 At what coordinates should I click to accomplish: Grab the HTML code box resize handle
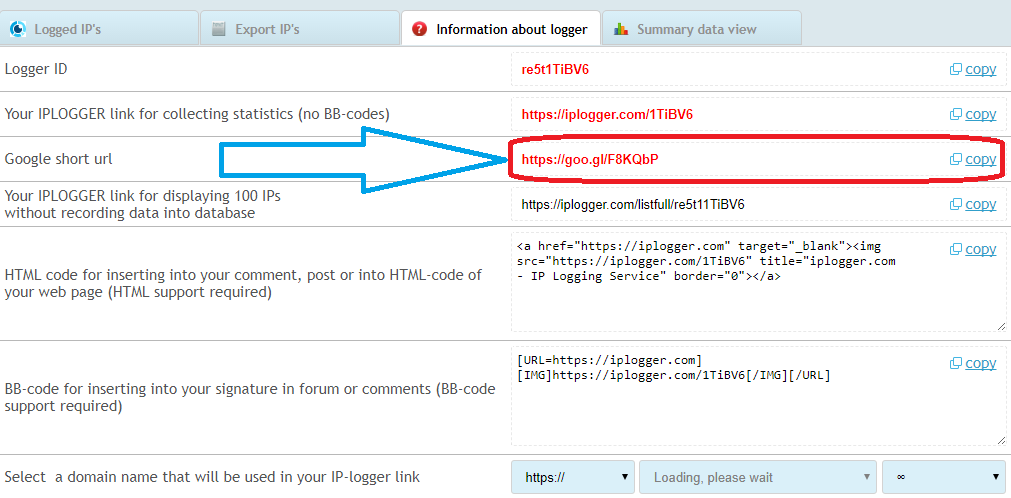(1001, 326)
